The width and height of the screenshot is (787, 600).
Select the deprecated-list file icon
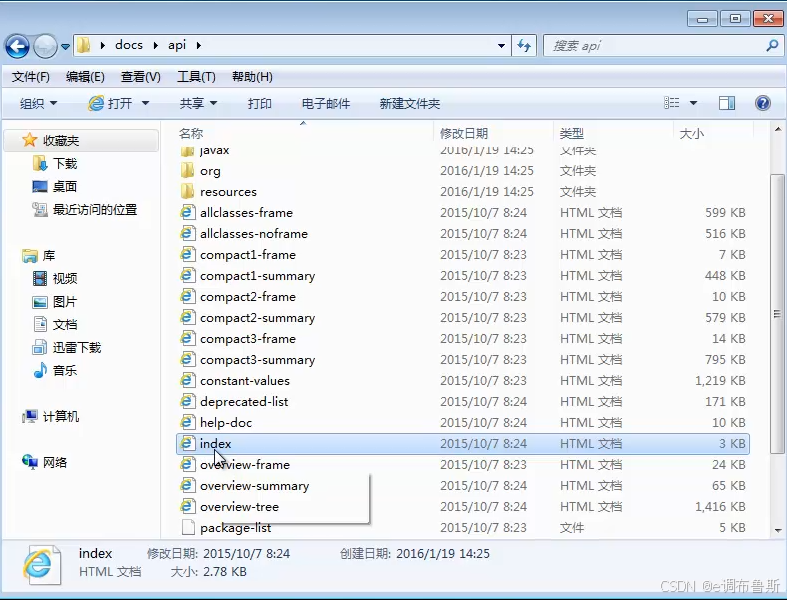click(187, 402)
